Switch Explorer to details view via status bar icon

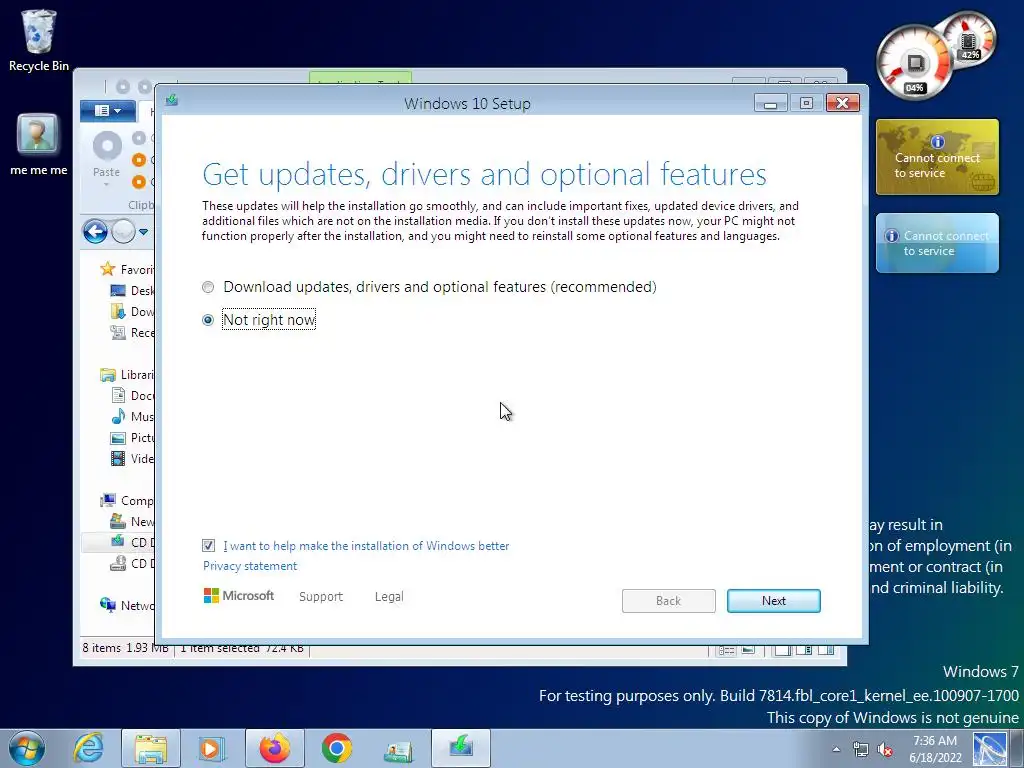(x=726, y=650)
